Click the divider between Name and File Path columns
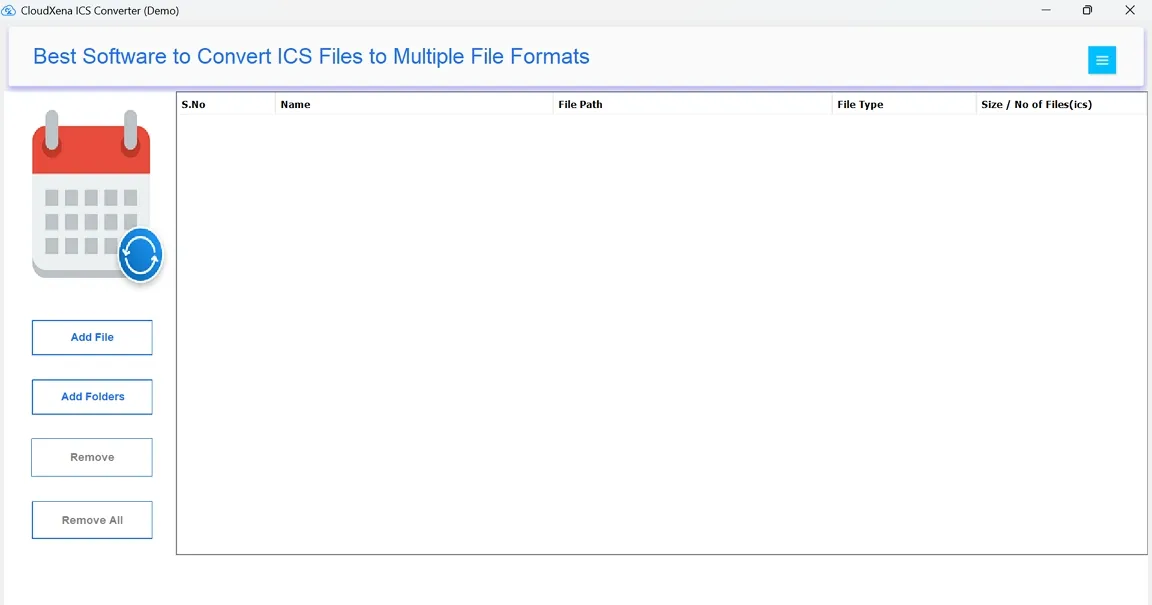Screen dimensions: 1152x605 pos(553,104)
